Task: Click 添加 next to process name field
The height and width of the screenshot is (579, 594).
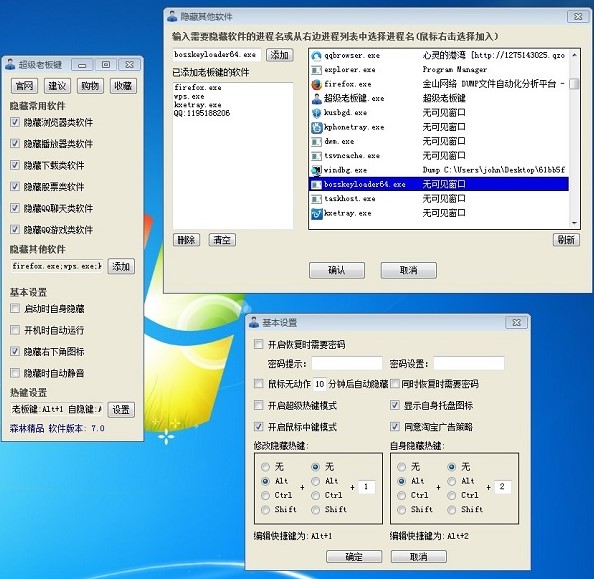Action: point(280,55)
